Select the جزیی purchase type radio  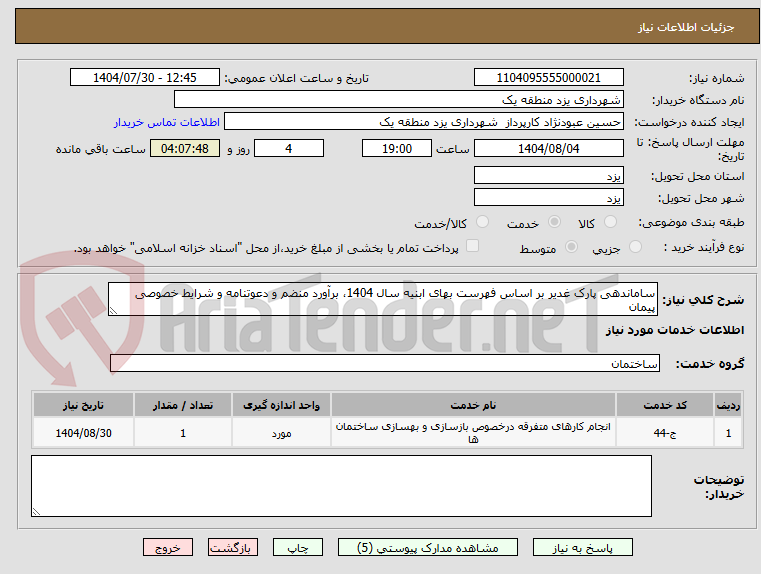pos(635,247)
